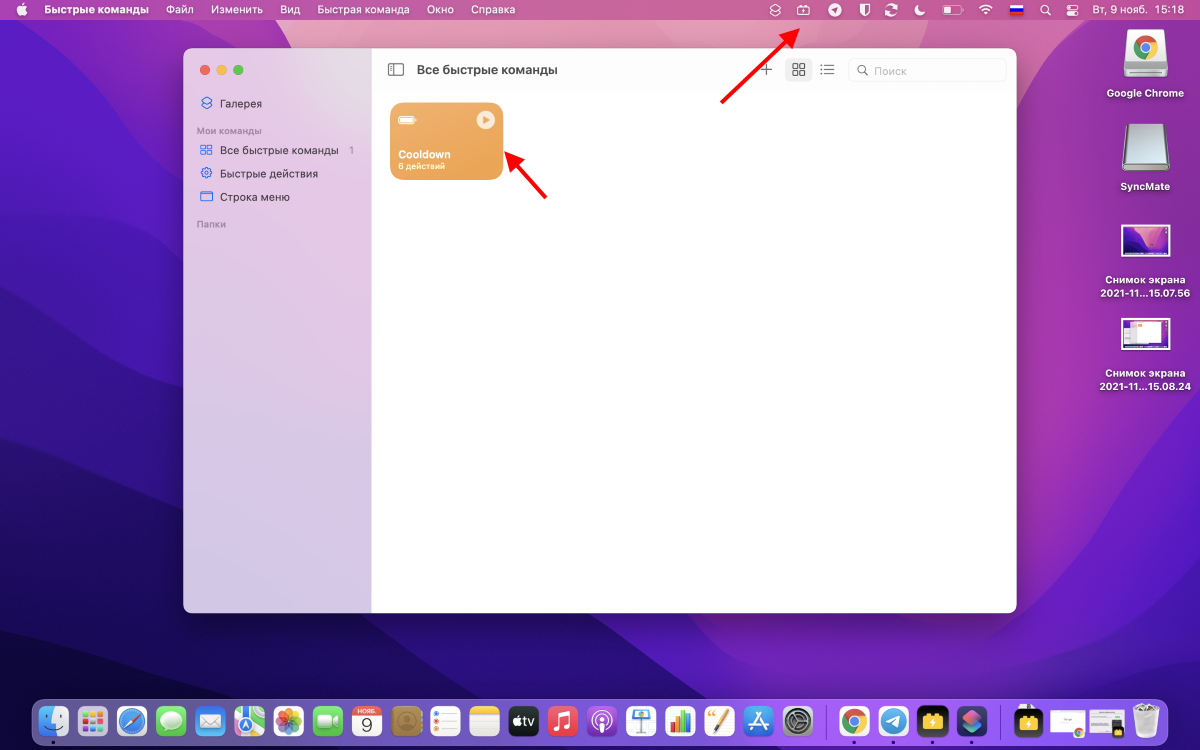Open App Store from the Dock
The image size is (1200, 750).
(759, 720)
